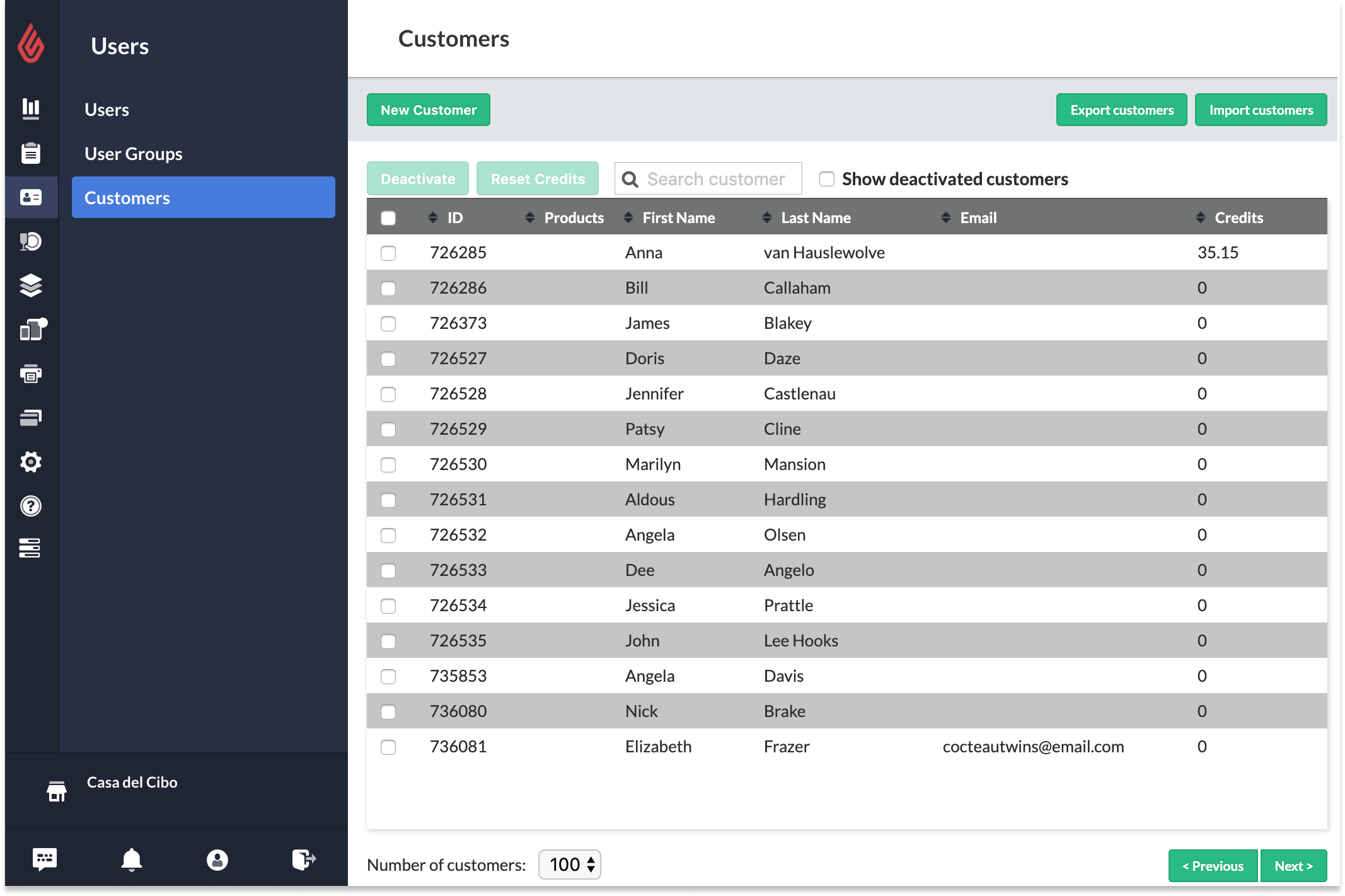Open the help question mark icon
The width and height of the screenshot is (1345, 896).
pos(31,506)
